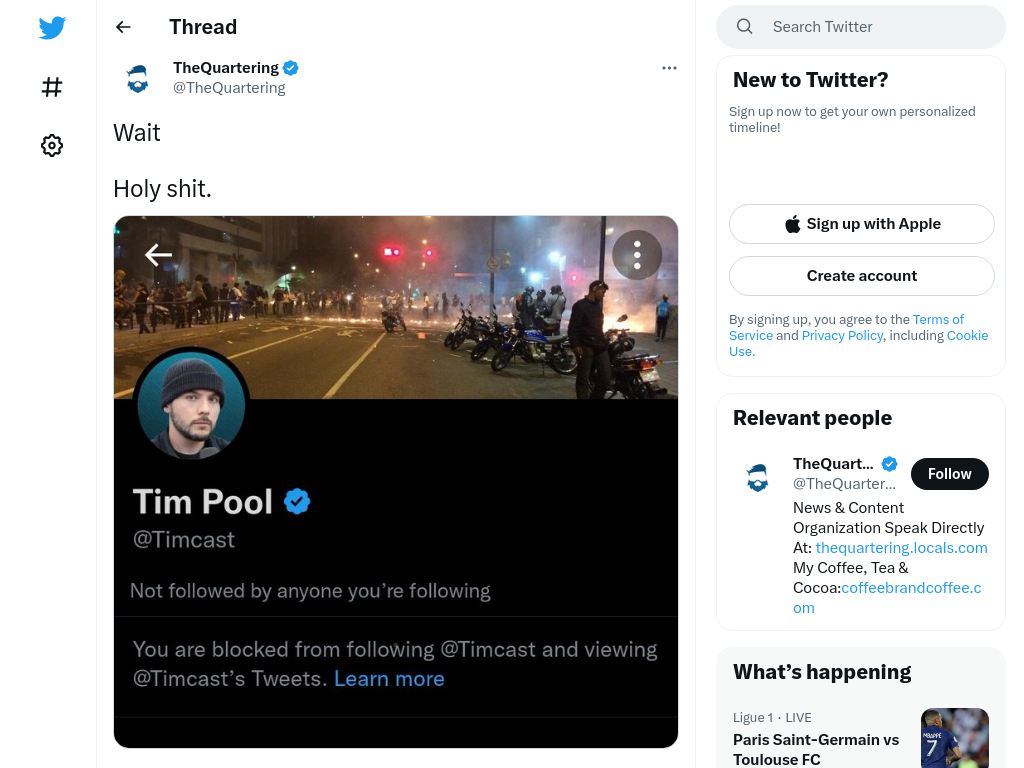
Task: Click TheQuartering avatar in tweet header
Action: (137, 78)
